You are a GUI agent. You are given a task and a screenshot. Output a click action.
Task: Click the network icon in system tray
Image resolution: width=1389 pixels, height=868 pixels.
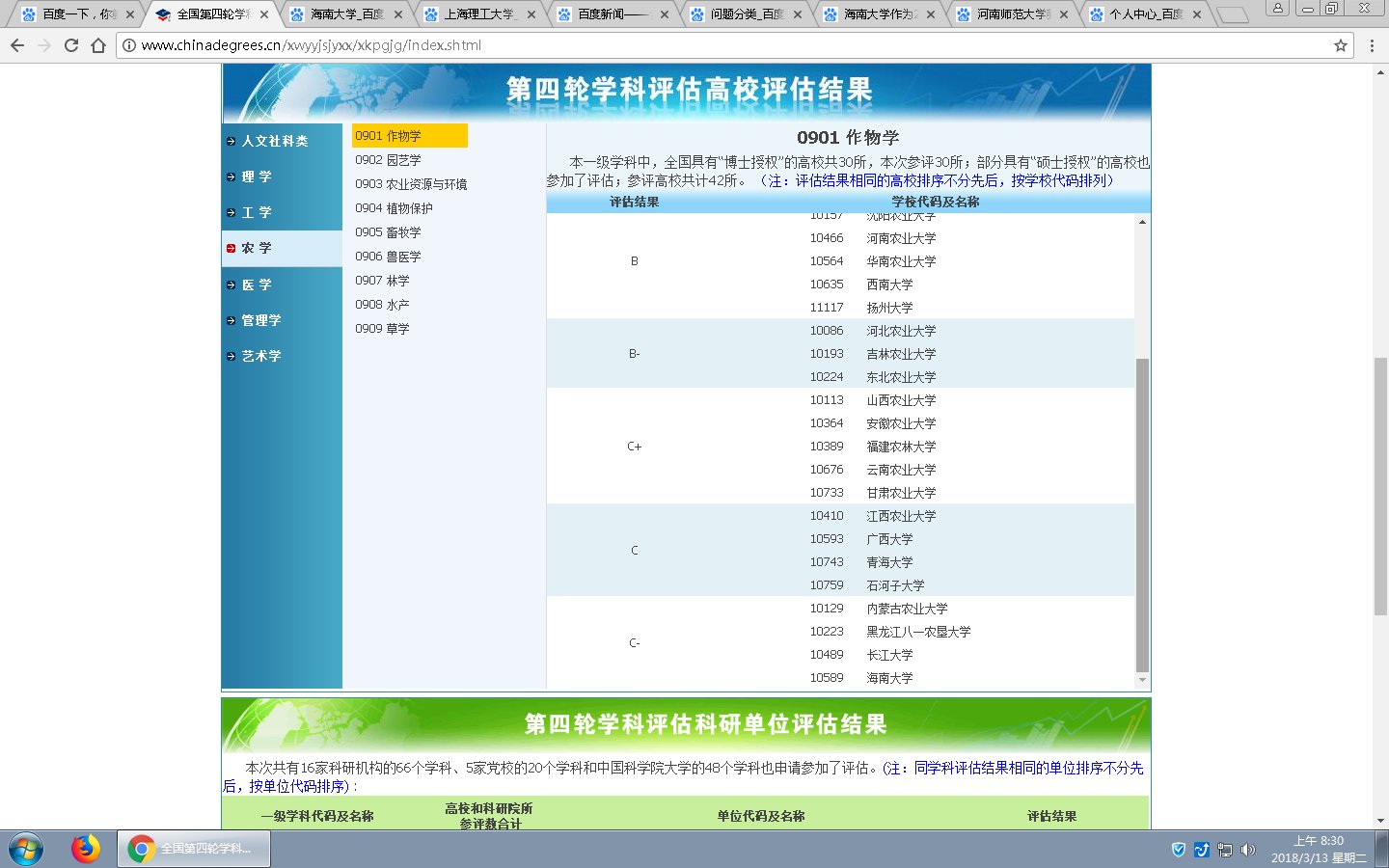point(1224,849)
